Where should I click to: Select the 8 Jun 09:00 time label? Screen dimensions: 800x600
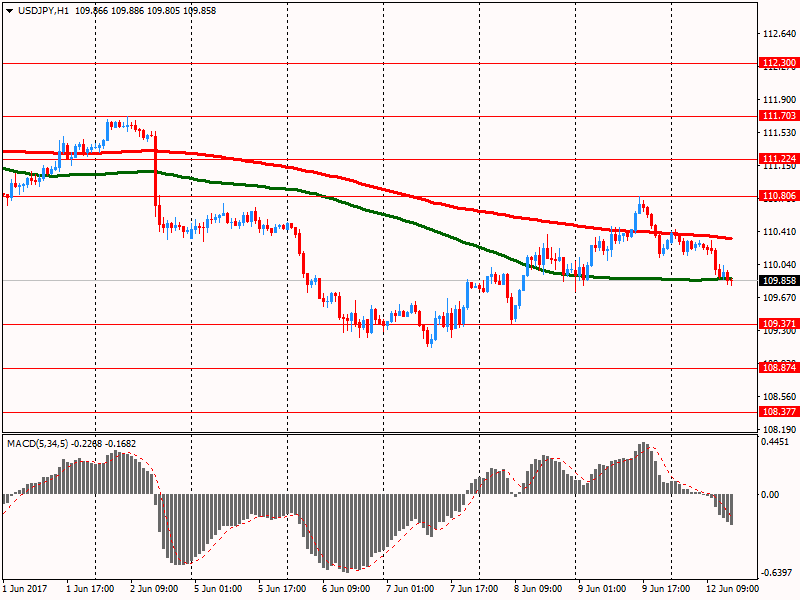click(538, 589)
